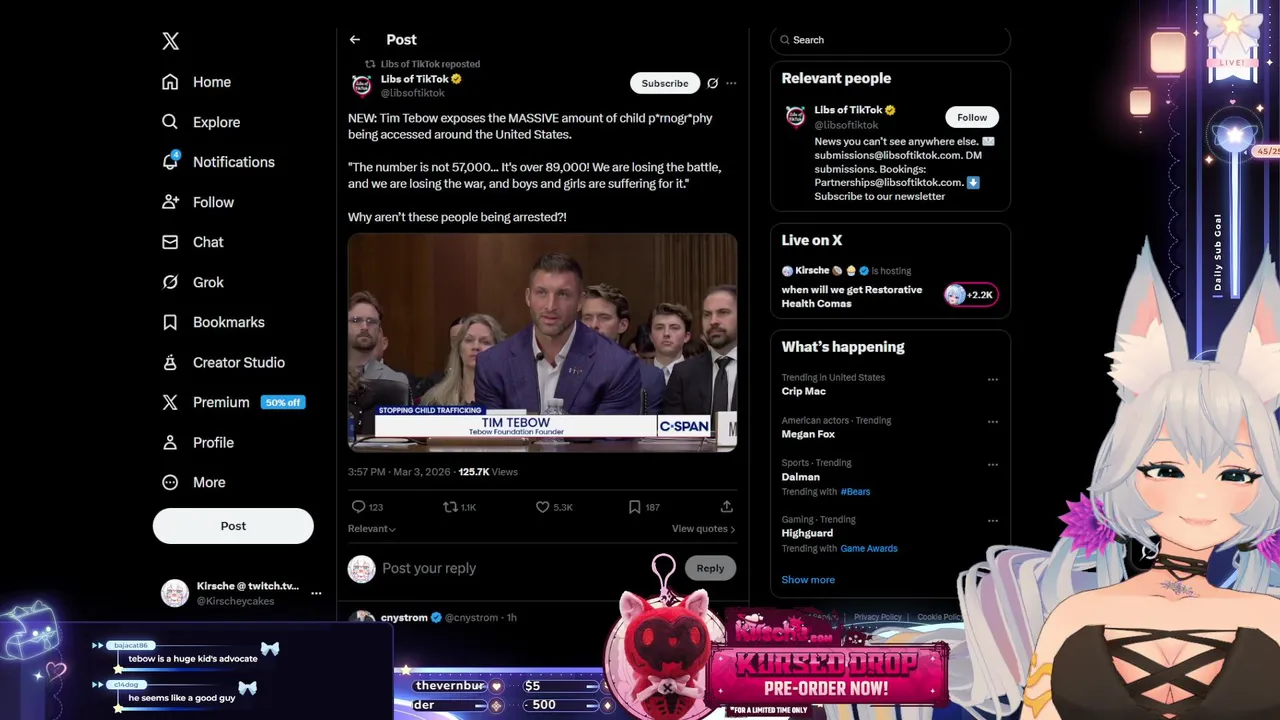Subscribe to Libs of TikTok

[665, 83]
